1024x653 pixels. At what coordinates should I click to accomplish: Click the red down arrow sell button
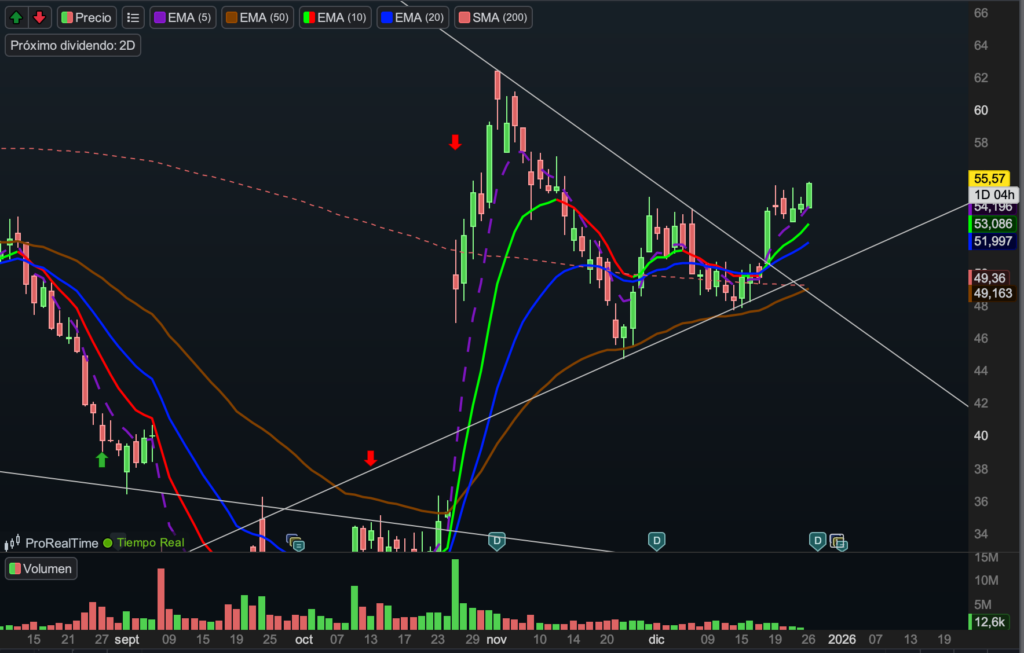(x=39, y=17)
